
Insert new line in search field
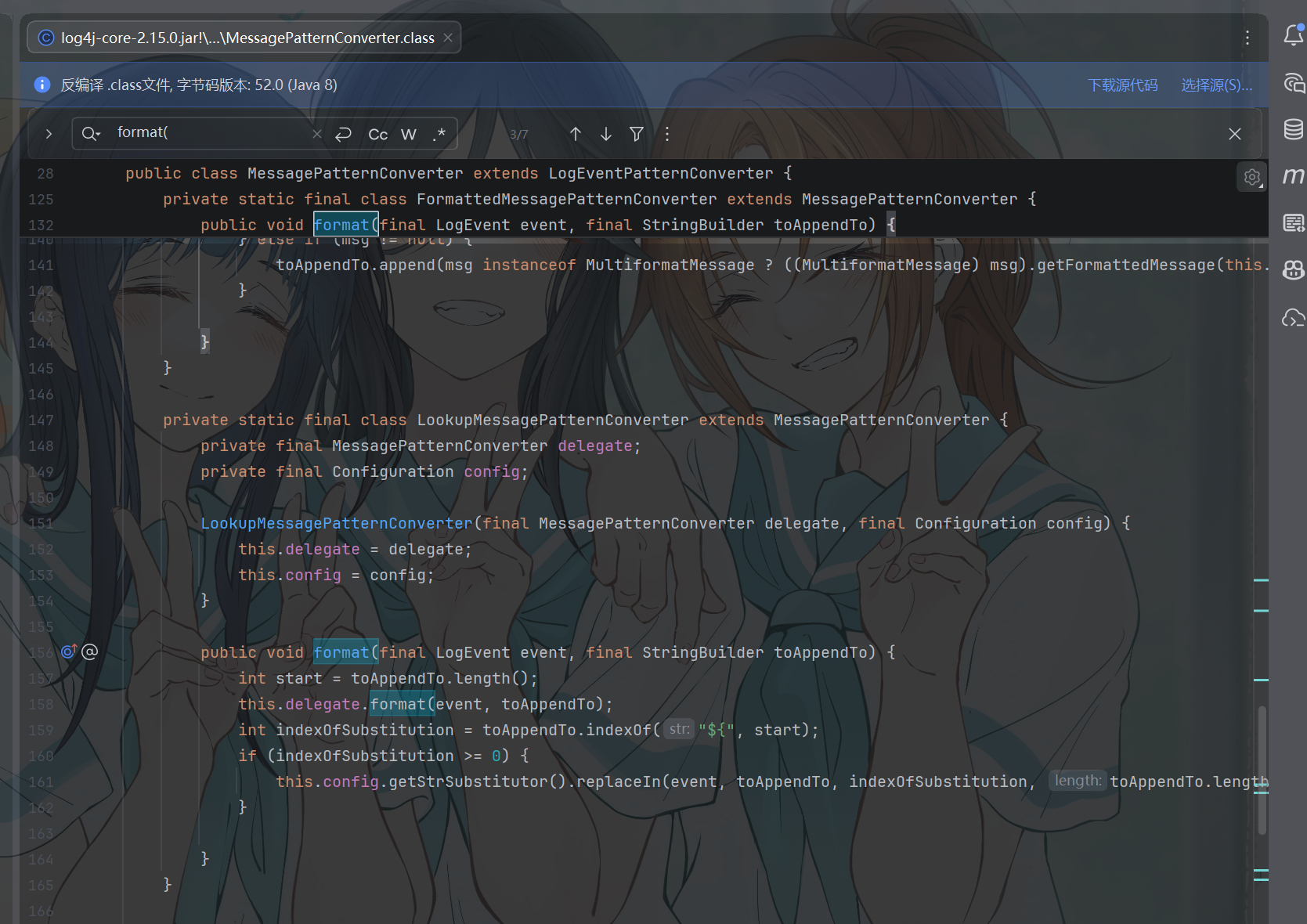pyautogui.click(x=343, y=134)
